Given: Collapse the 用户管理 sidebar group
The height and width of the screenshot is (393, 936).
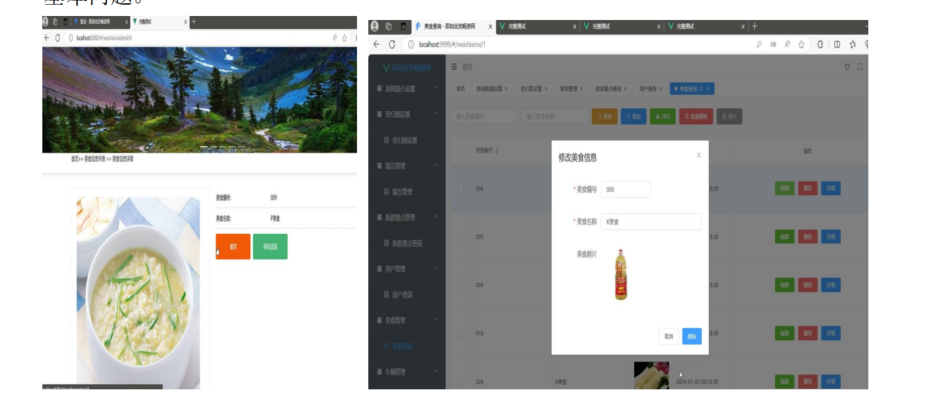Looking at the screenshot, I should click(407, 269).
